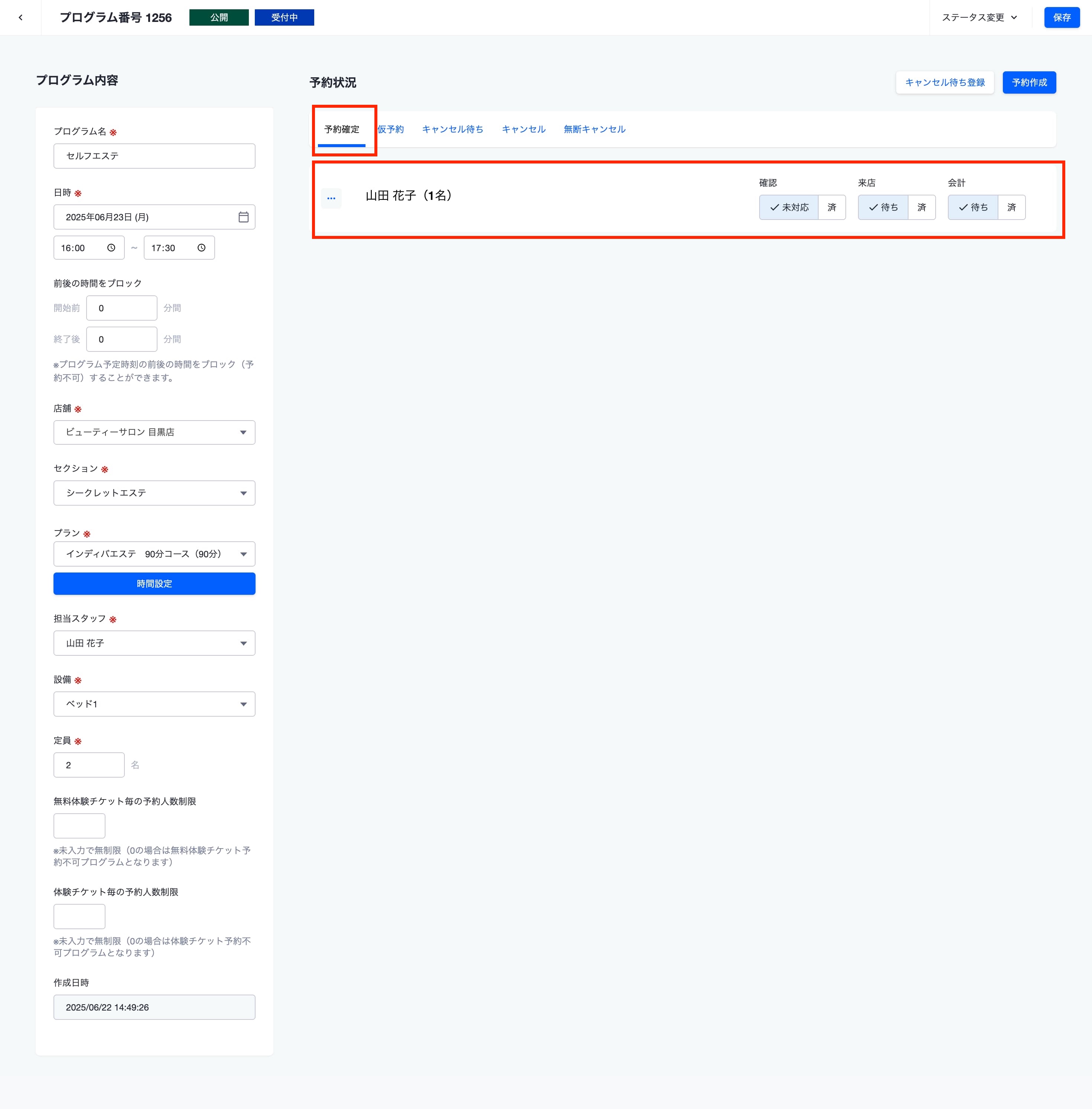Switch to the 仮予約 tab
Viewport: 1092px width, 1109px height.
pos(391,129)
